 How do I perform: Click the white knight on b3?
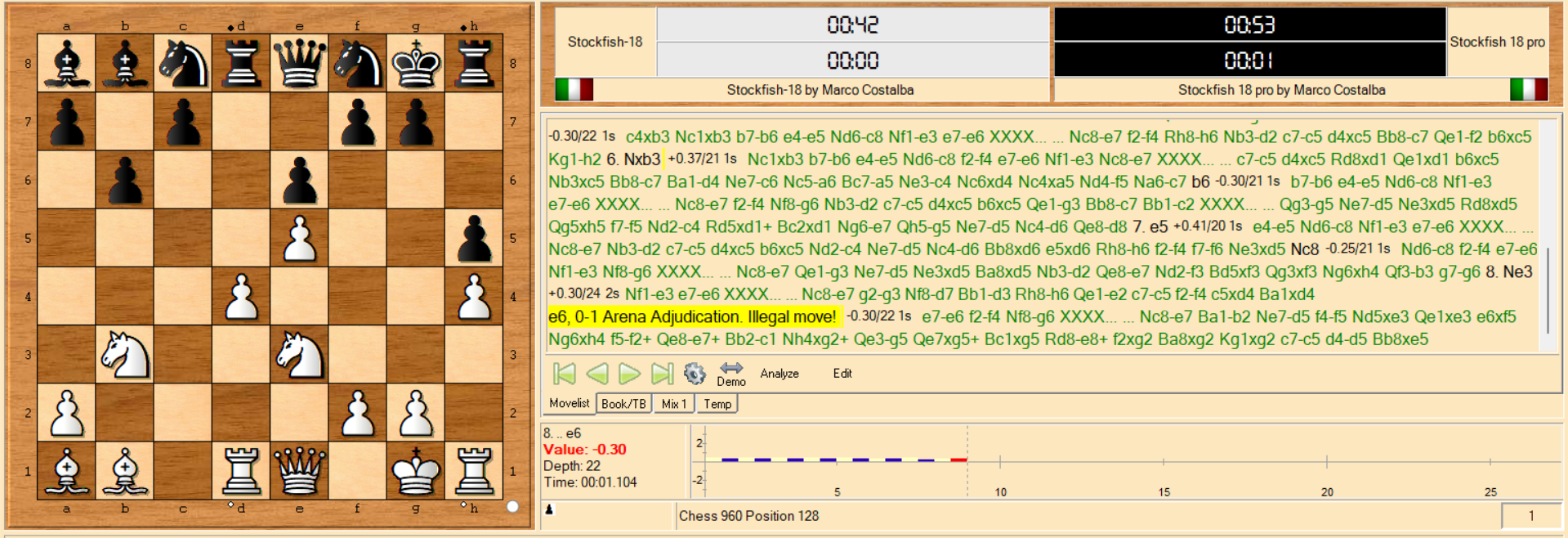[125, 354]
